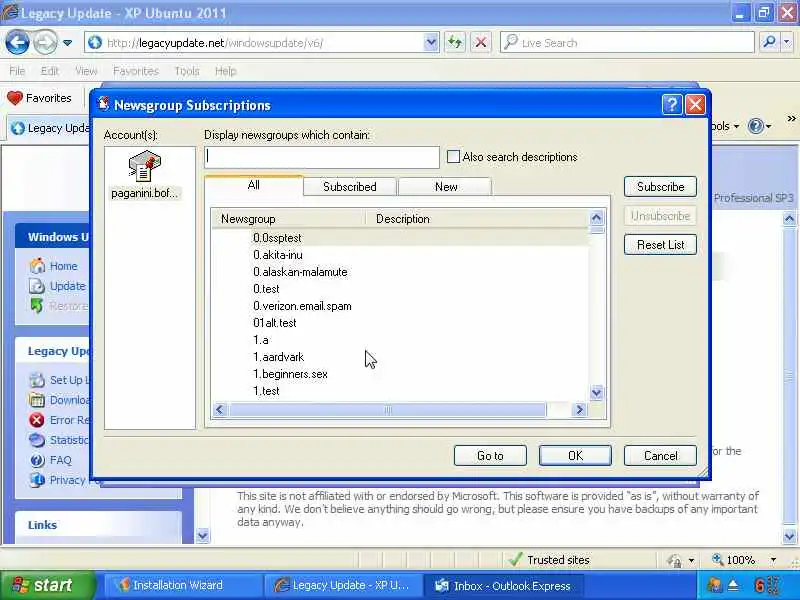Click the Newsgroup column header
The height and width of the screenshot is (600, 800).
coord(289,219)
